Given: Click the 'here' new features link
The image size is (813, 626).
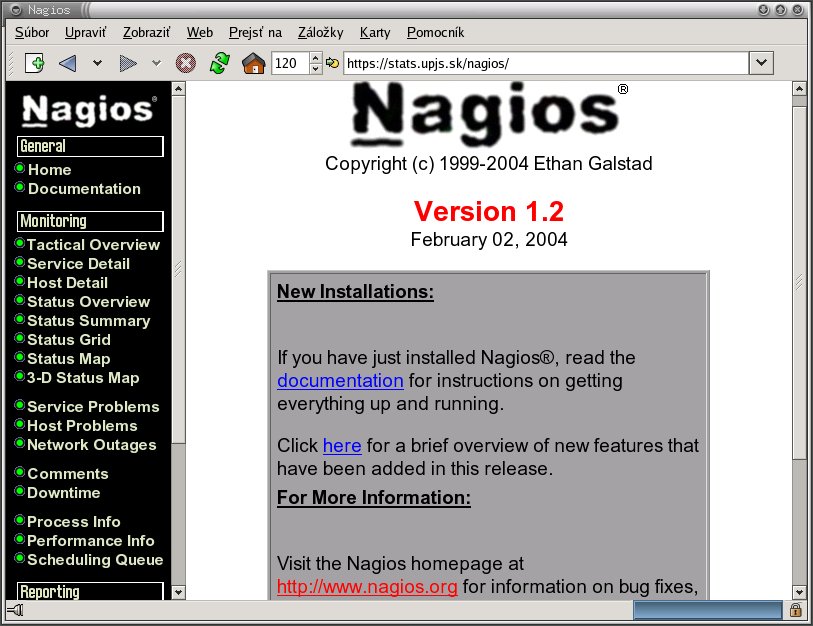Looking at the screenshot, I should 342,446.
